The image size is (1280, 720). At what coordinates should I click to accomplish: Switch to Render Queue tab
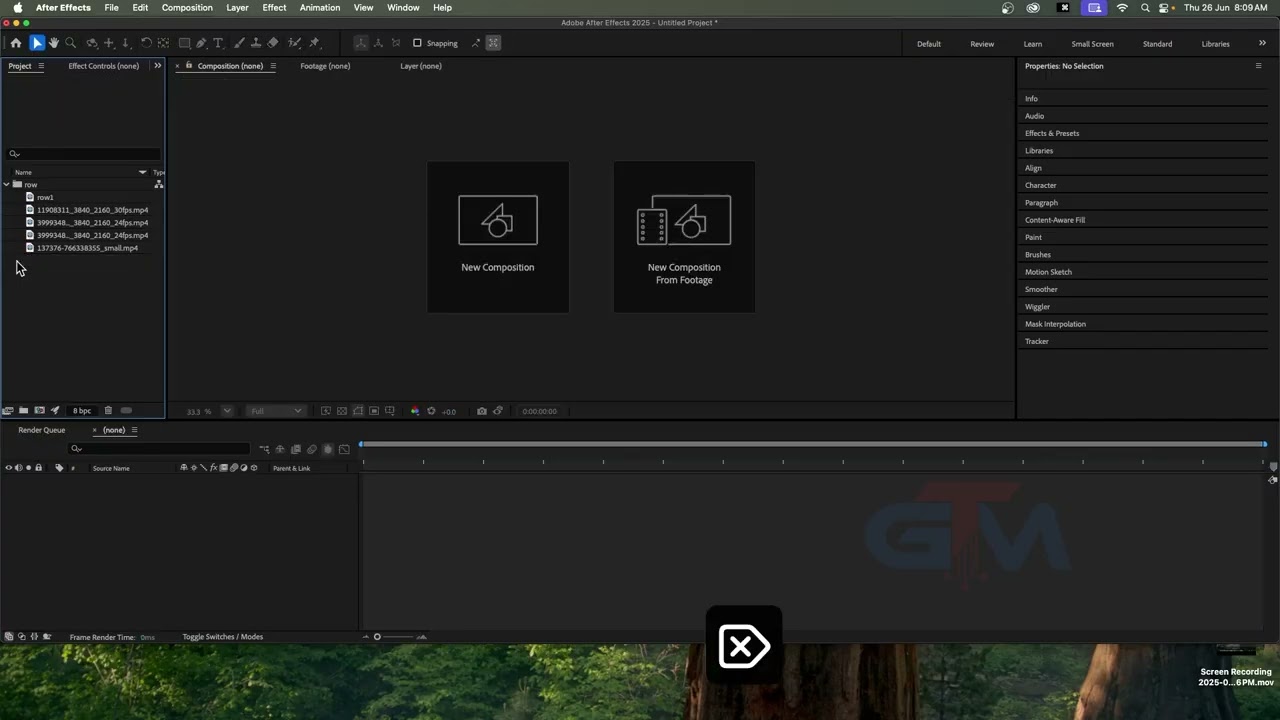41,430
